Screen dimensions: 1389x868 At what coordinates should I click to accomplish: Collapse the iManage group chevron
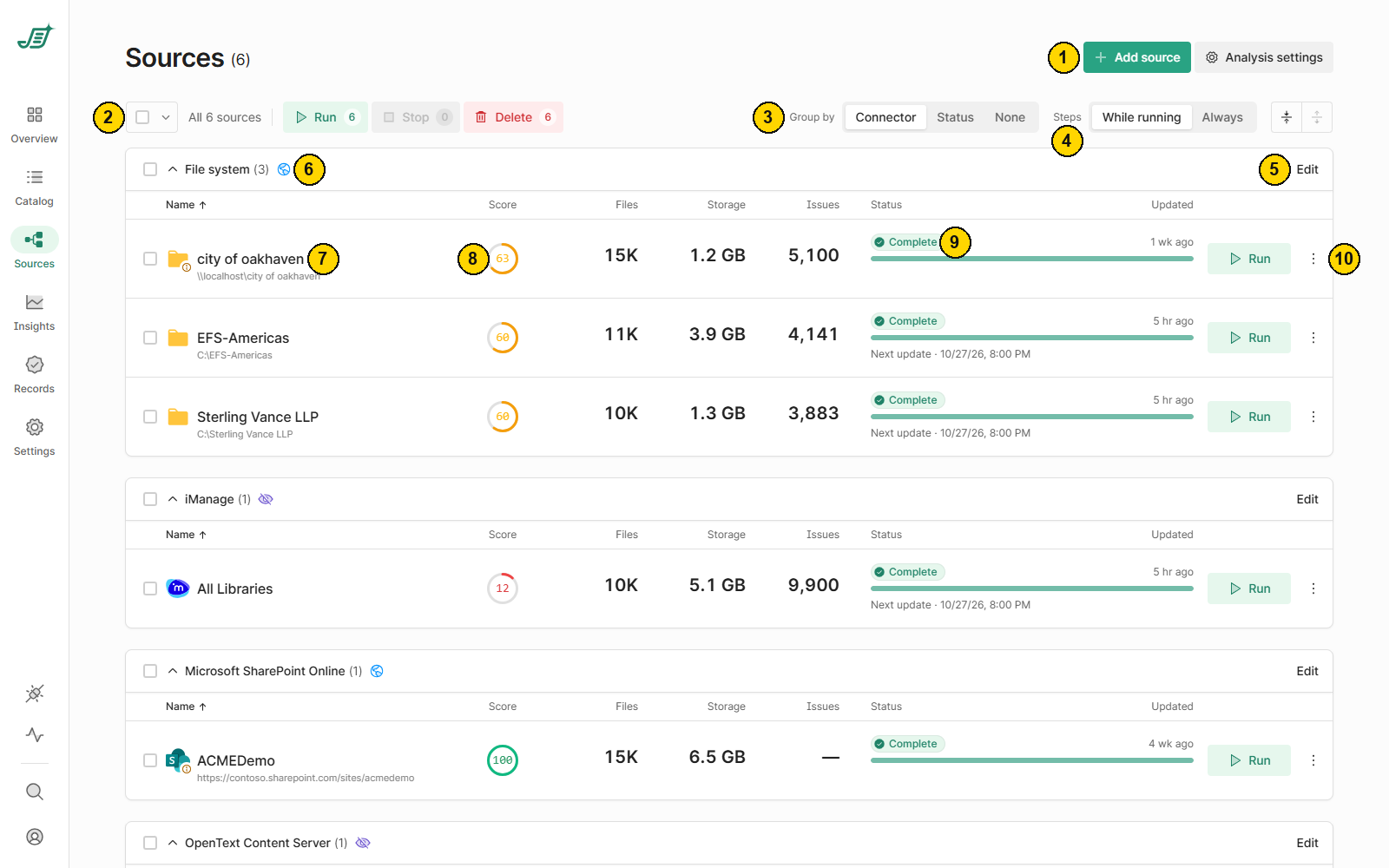tap(173, 499)
